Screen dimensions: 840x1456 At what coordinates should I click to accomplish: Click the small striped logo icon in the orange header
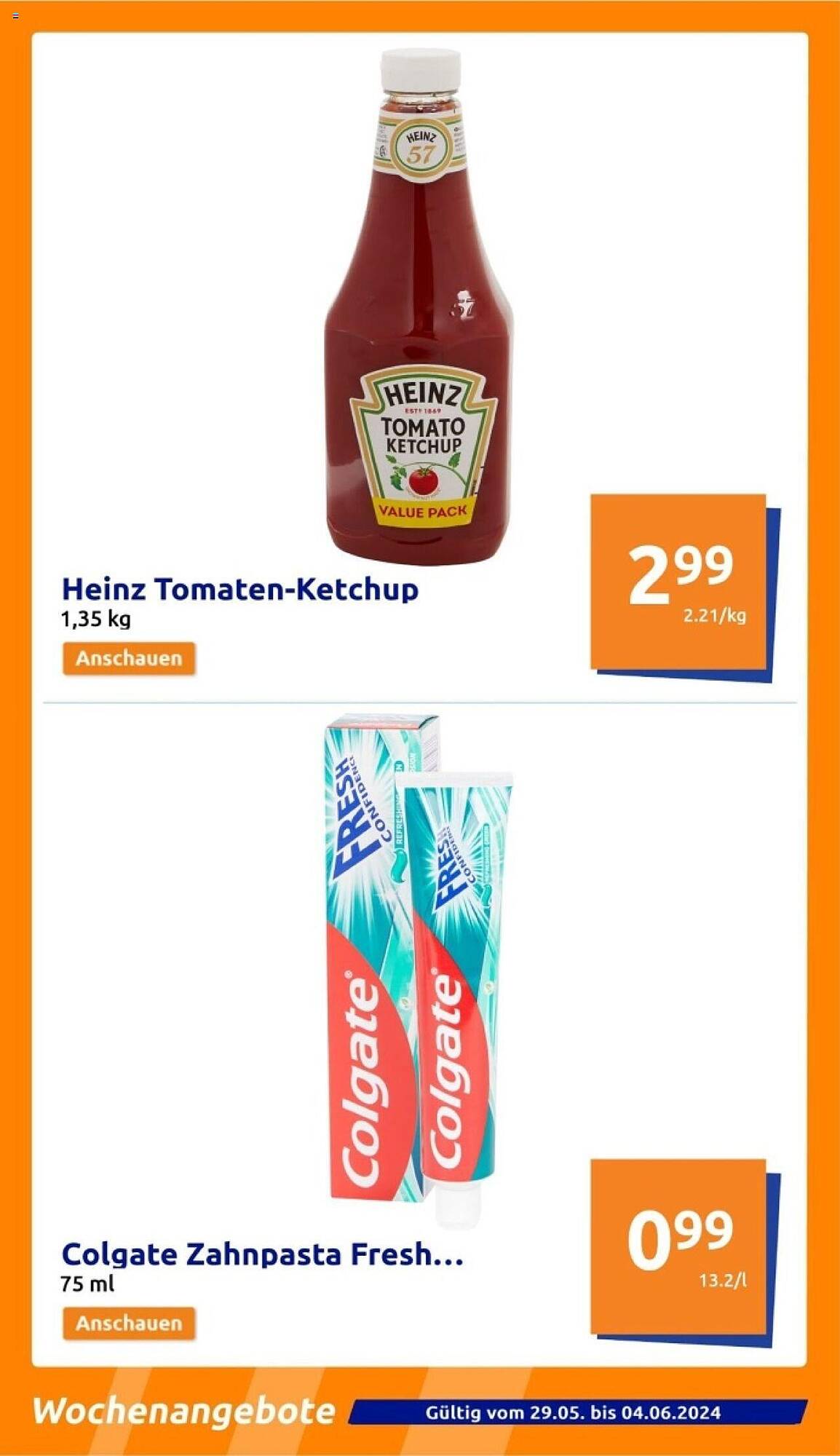tap(16, 15)
